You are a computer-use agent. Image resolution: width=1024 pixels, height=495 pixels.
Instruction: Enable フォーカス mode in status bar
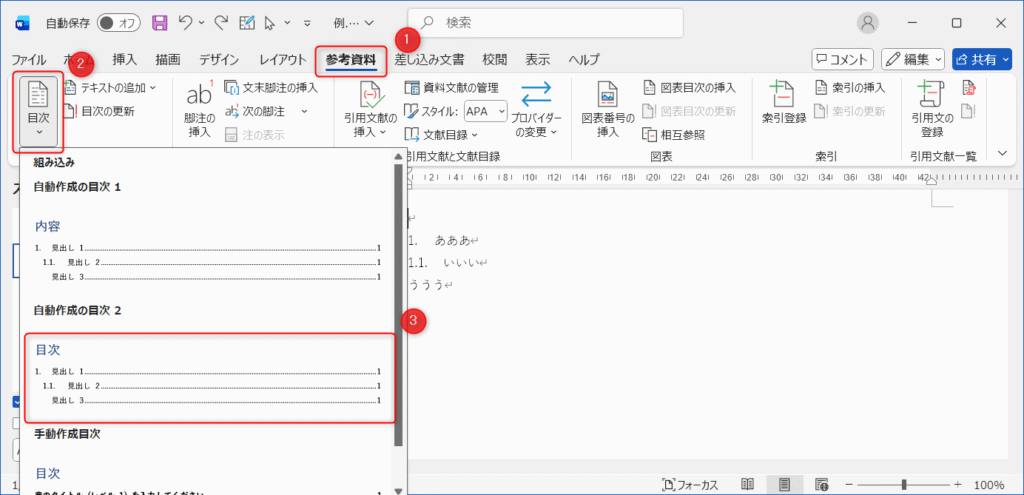click(688, 484)
